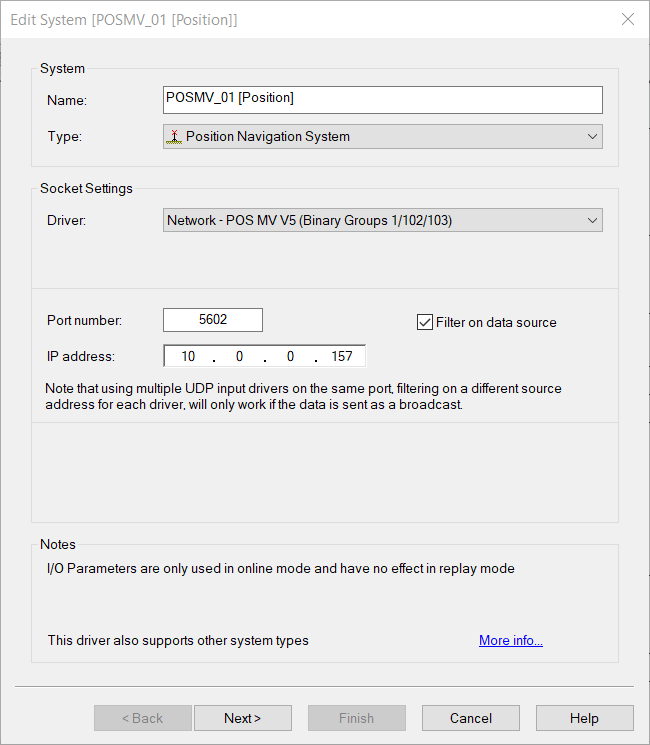This screenshot has height=745, width=650.
Task: Toggle the Filter on data source checkbox
Action: point(424,322)
